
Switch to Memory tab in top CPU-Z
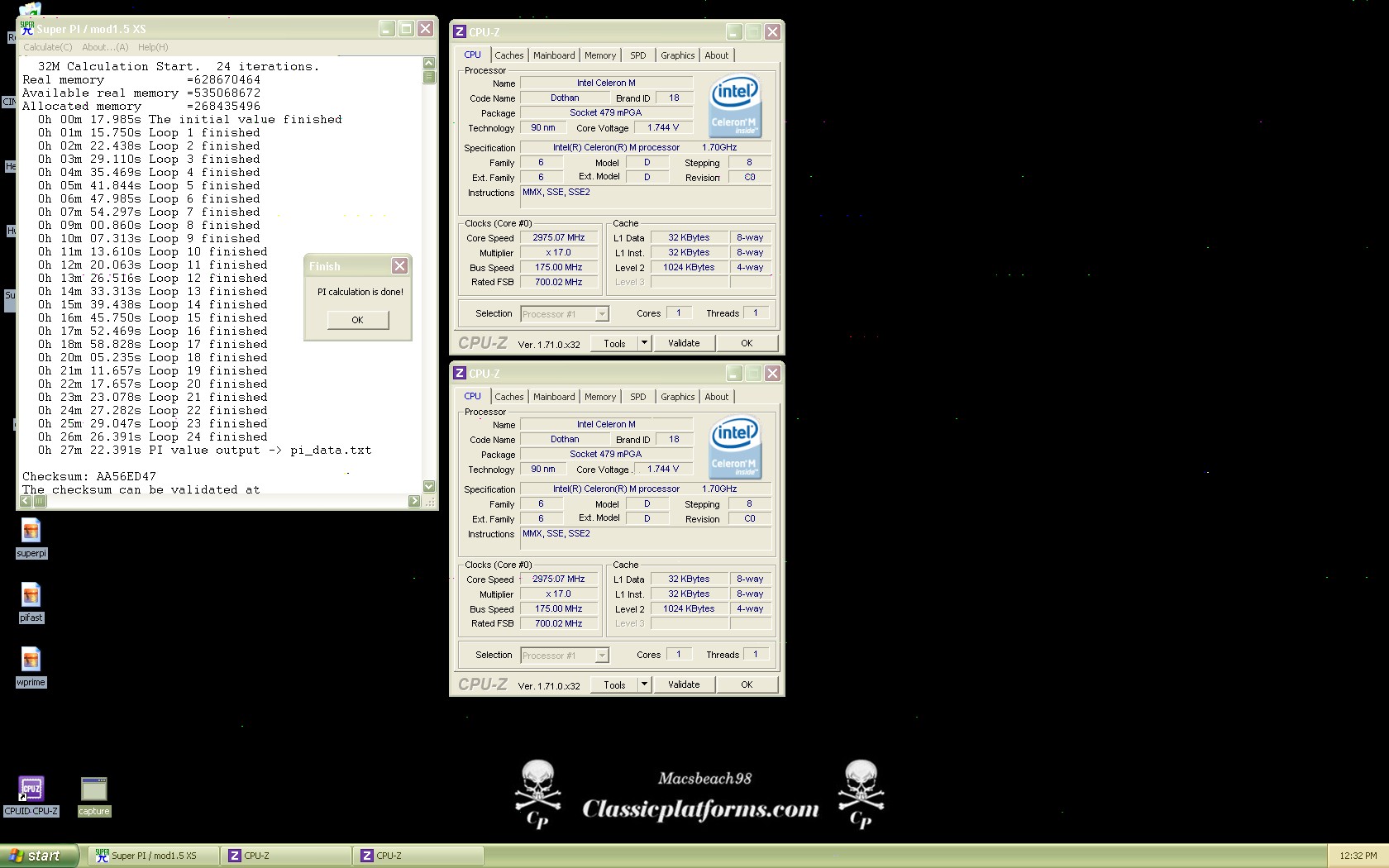point(600,55)
